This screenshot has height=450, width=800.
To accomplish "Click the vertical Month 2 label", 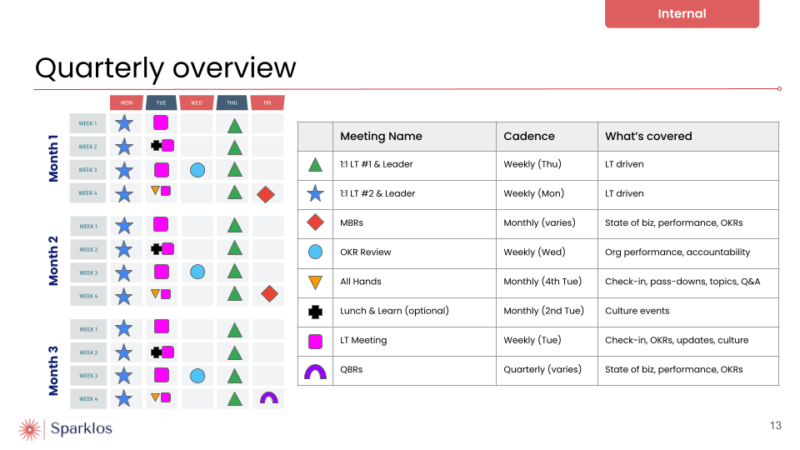I will (x=54, y=261).
